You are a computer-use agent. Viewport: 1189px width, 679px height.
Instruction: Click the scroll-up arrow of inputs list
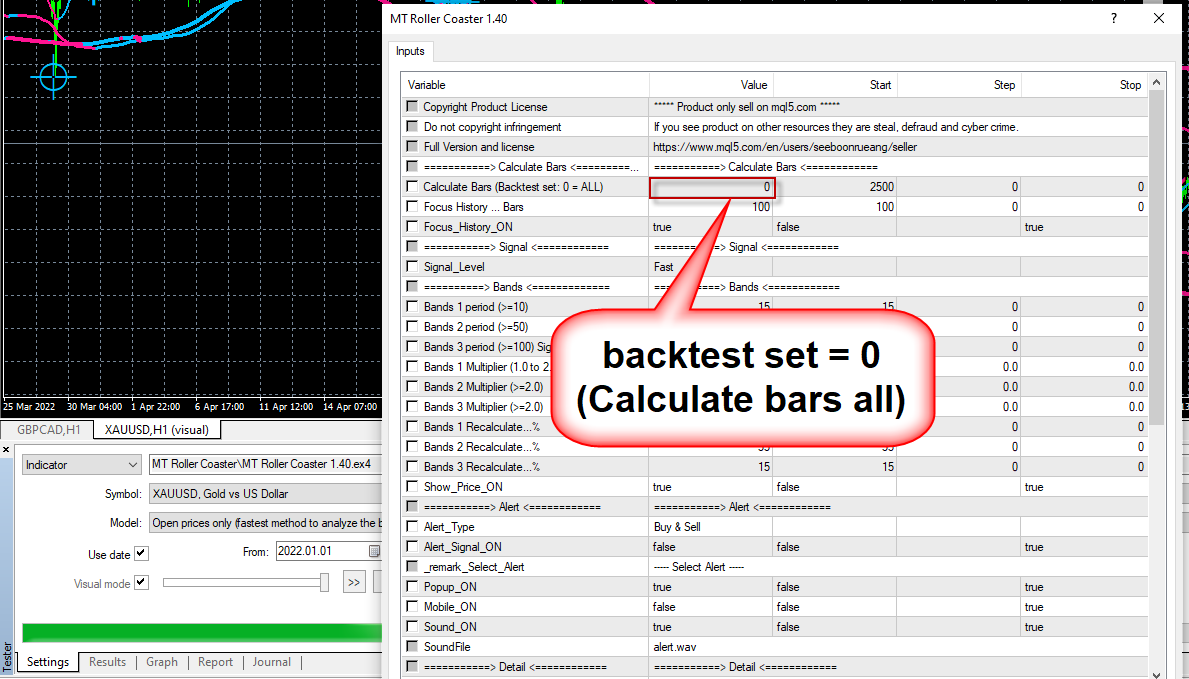coord(1156,82)
